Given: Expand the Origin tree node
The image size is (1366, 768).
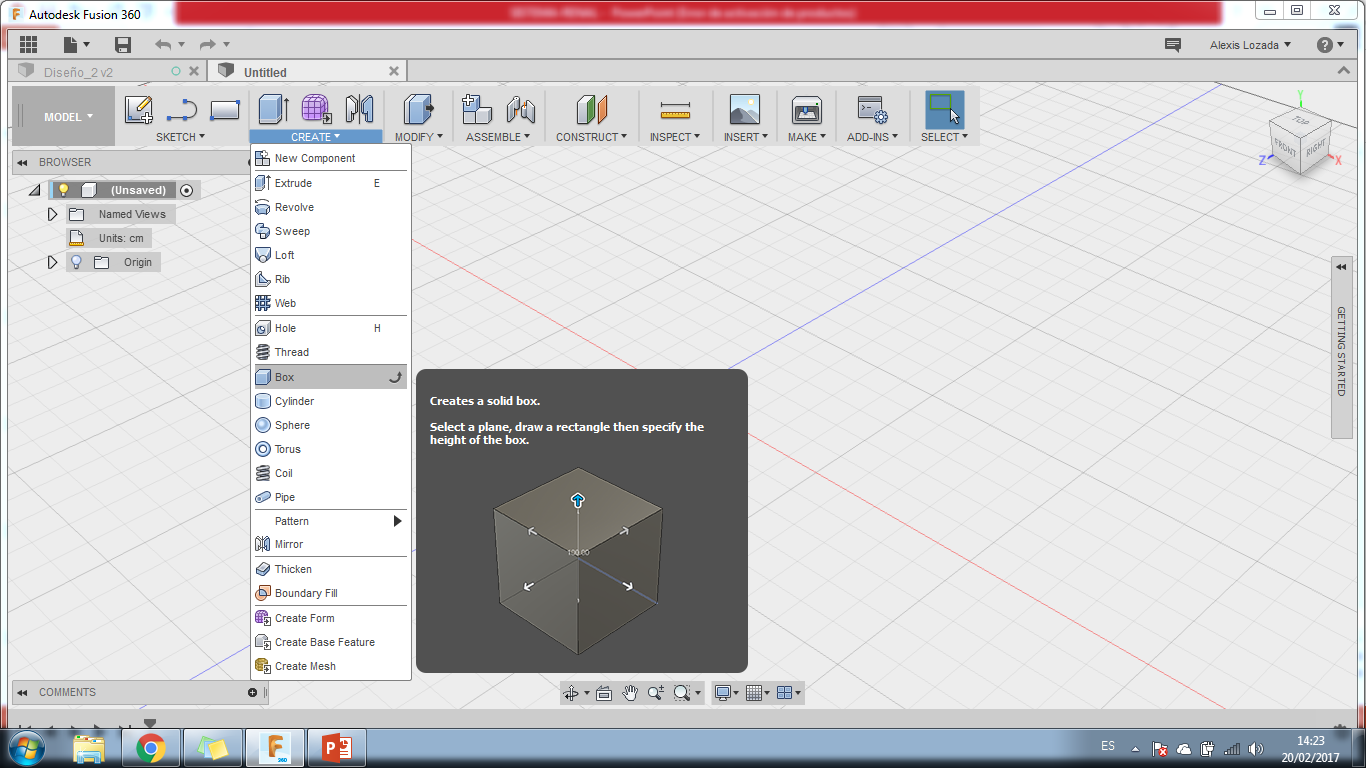Looking at the screenshot, I should (53, 262).
